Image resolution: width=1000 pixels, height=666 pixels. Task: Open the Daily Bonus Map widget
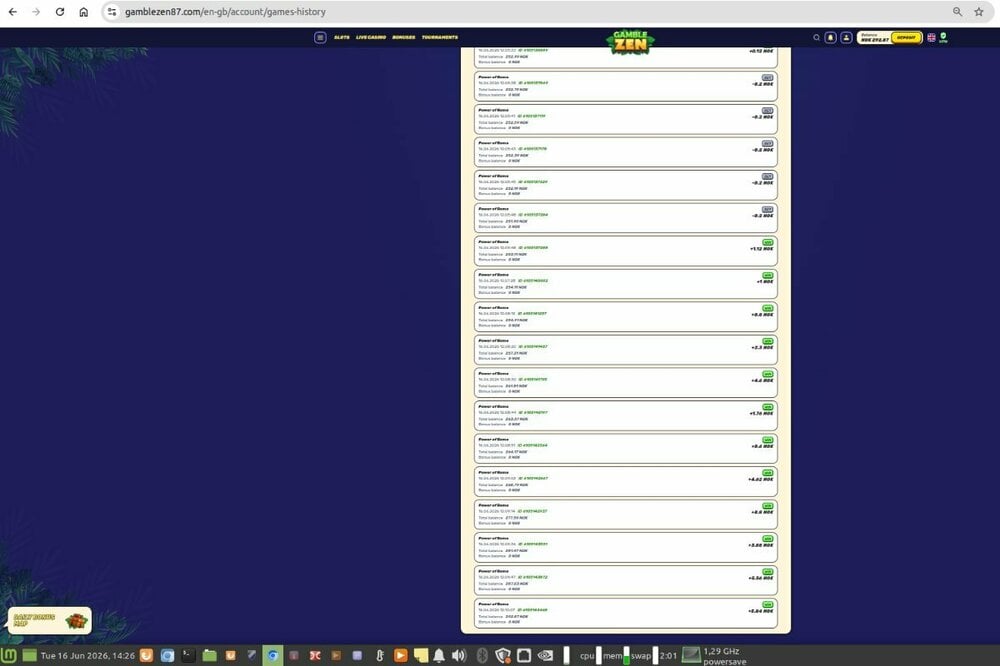pyautogui.click(x=49, y=620)
